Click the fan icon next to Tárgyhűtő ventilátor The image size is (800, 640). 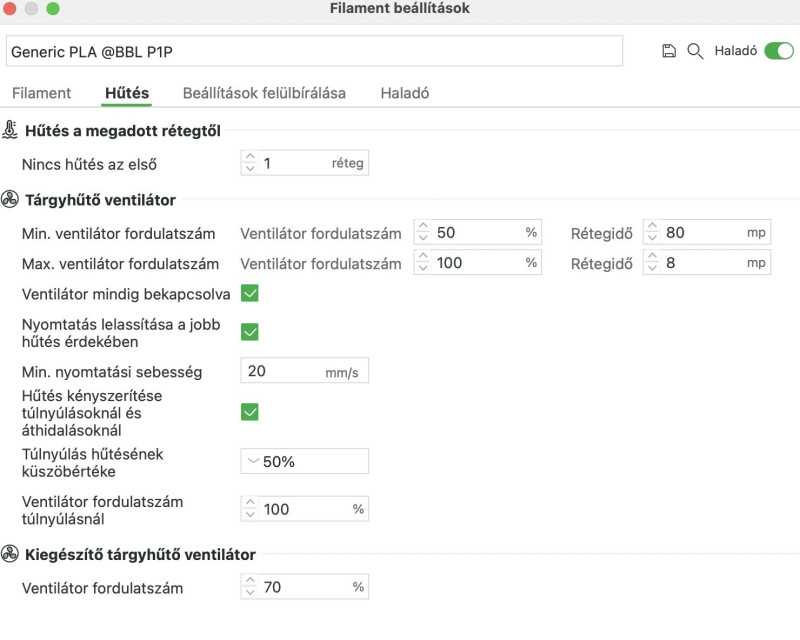tap(10, 199)
